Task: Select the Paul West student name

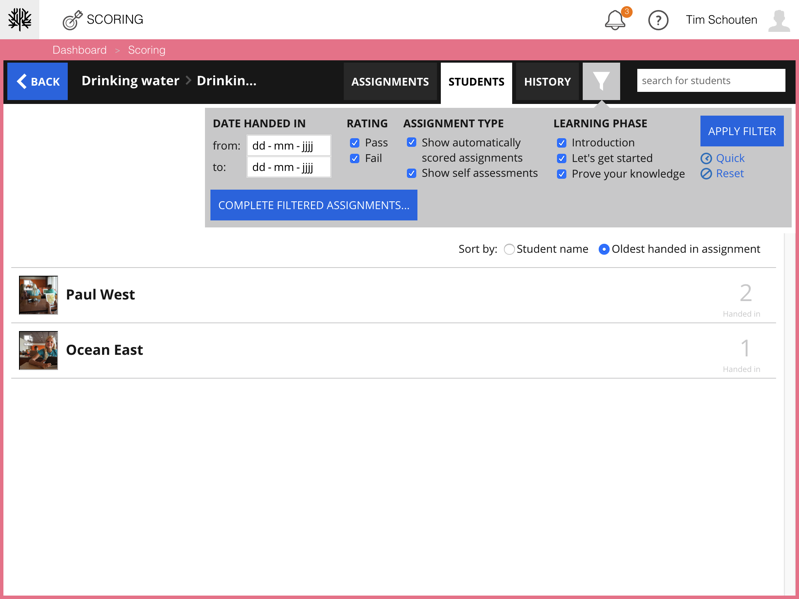Action: tap(100, 295)
